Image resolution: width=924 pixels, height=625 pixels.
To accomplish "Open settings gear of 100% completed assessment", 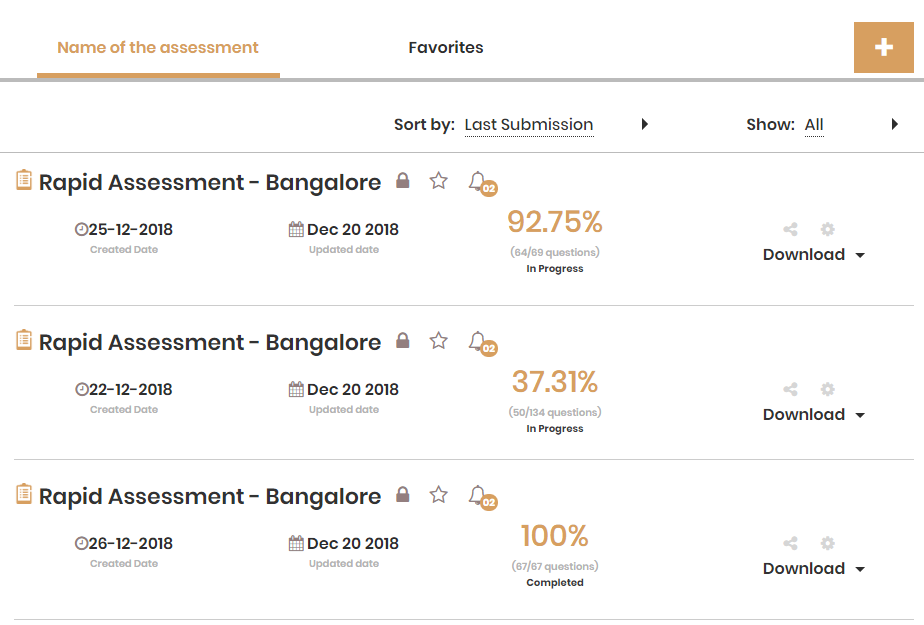I will (827, 543).
